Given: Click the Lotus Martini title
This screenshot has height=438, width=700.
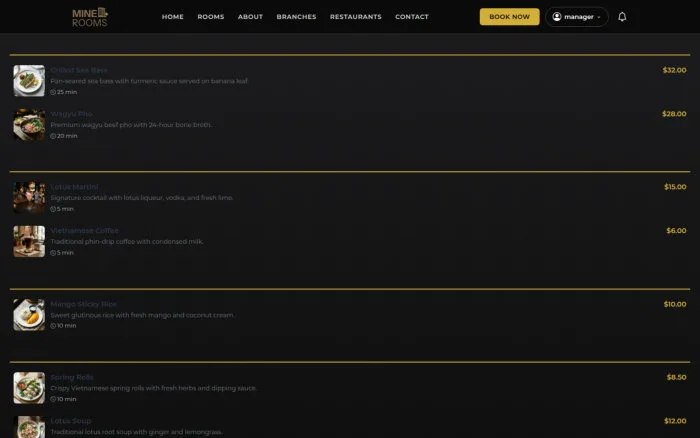Looking at the screenshot, I should tap(74, 187).
